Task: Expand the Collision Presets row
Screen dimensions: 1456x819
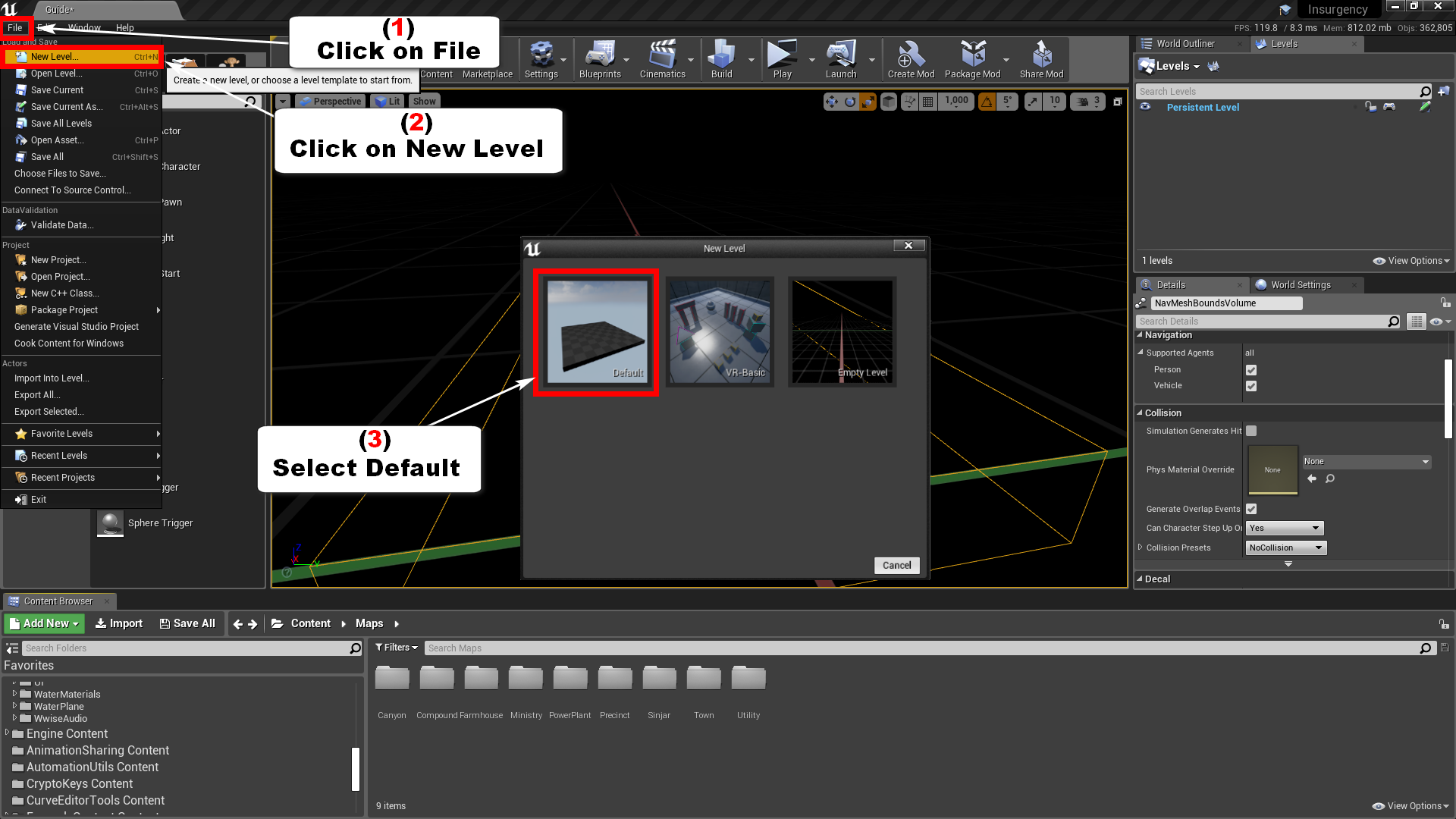Action: coord(1140,547)
